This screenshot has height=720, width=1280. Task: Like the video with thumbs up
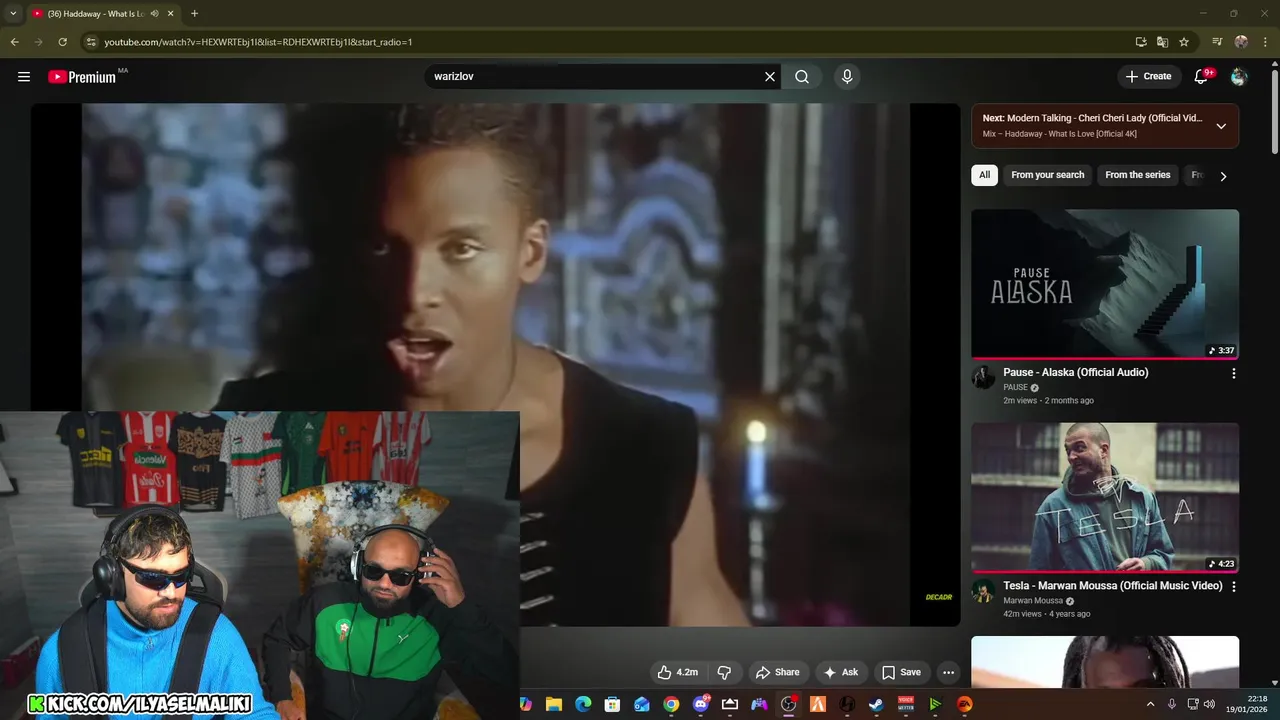pos(677,672)
